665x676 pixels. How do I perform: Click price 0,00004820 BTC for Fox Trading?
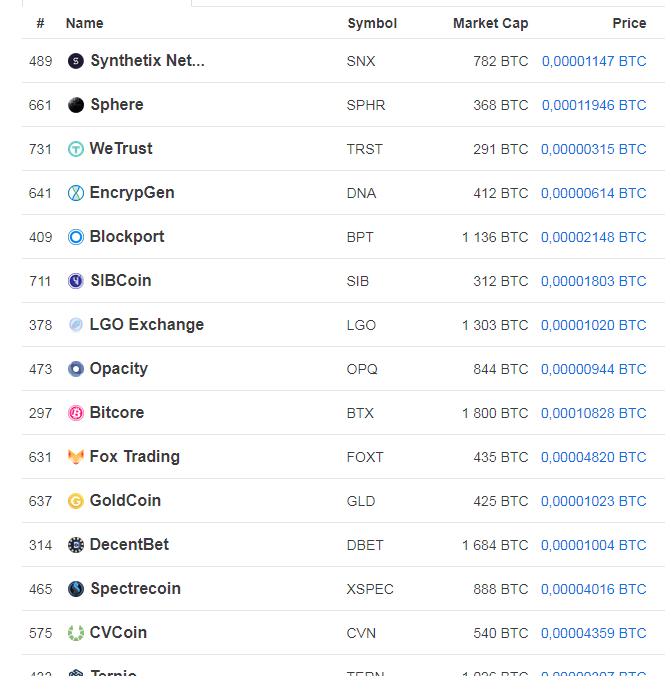pyautogui.click(x=594, y=457)
